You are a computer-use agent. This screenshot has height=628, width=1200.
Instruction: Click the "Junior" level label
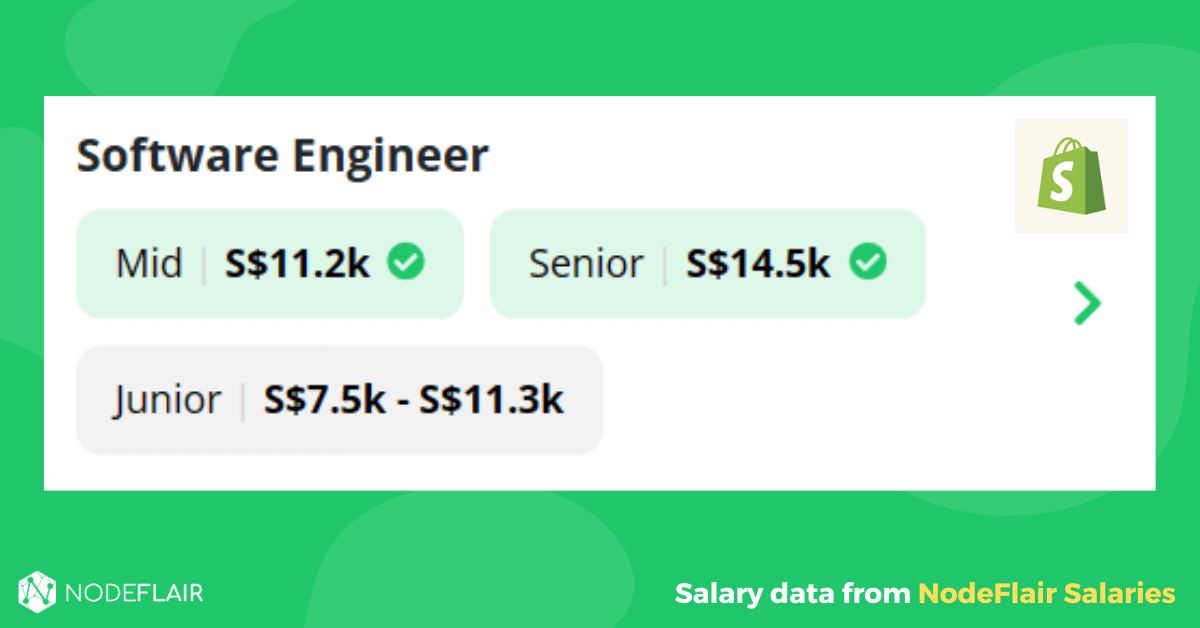pos(167,400)
